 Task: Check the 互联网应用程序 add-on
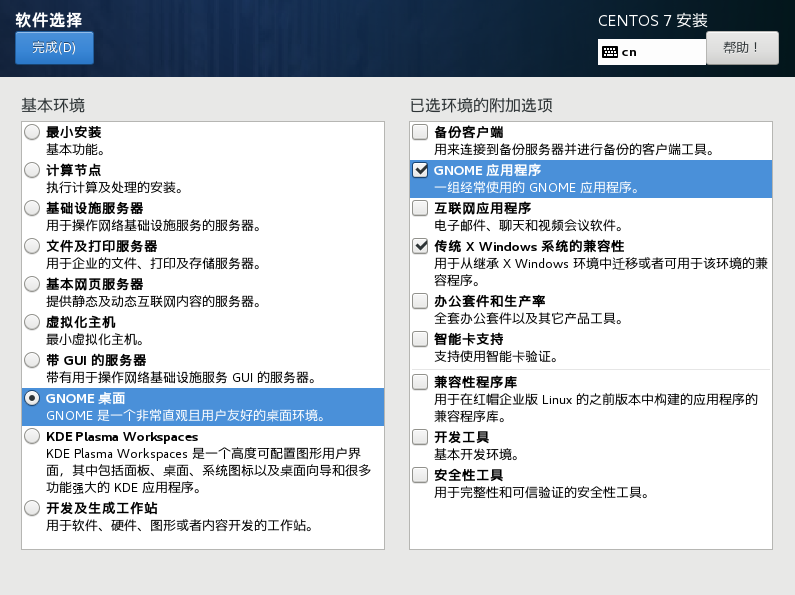click(420, 208)
